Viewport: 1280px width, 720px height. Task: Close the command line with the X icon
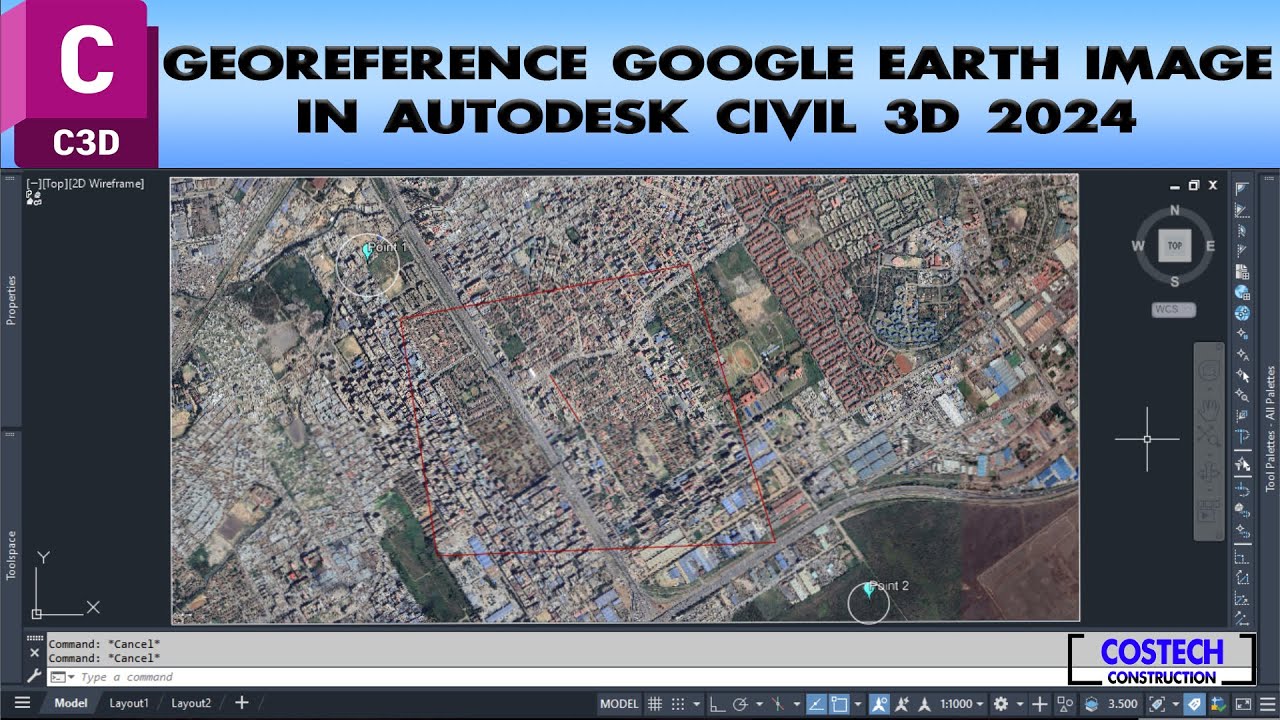click(35, 652)
